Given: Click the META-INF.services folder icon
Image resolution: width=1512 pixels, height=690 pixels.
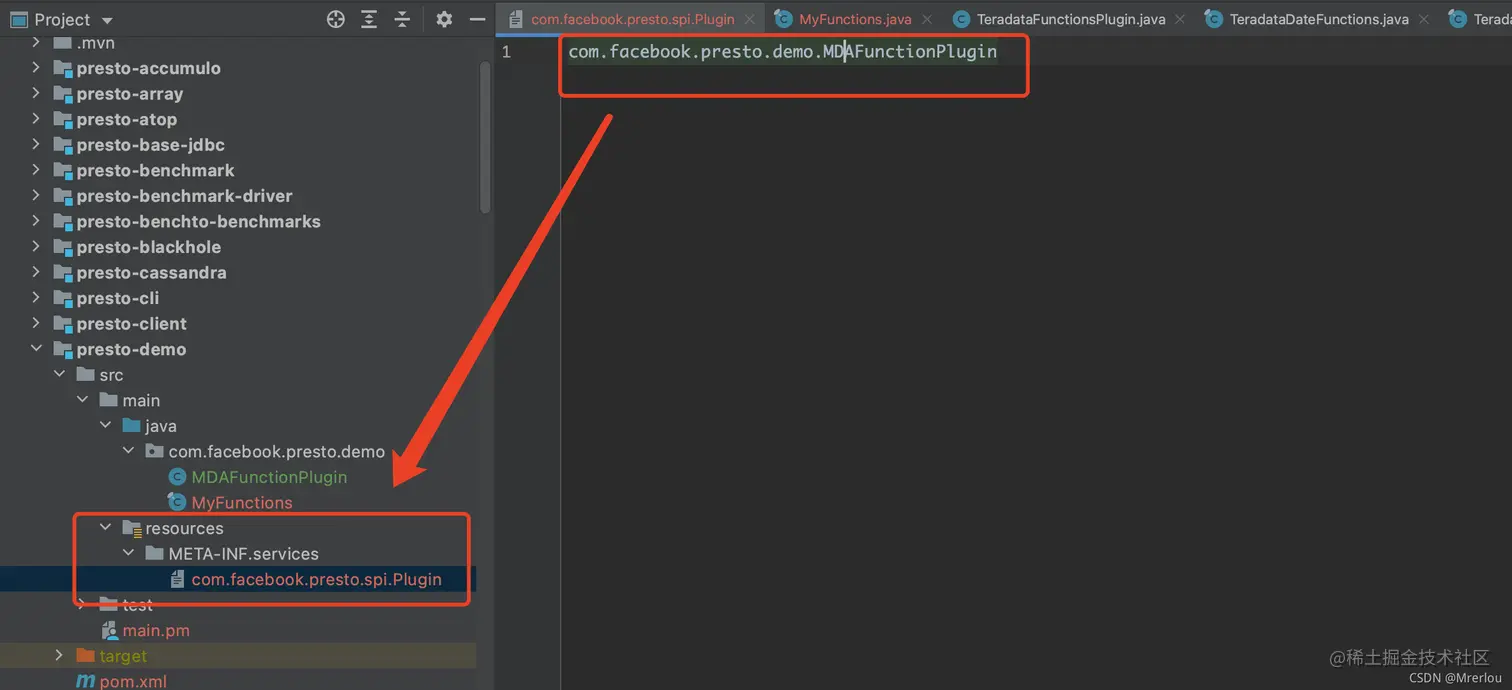Looking at the screenshot, I should [x=155, y=553].
